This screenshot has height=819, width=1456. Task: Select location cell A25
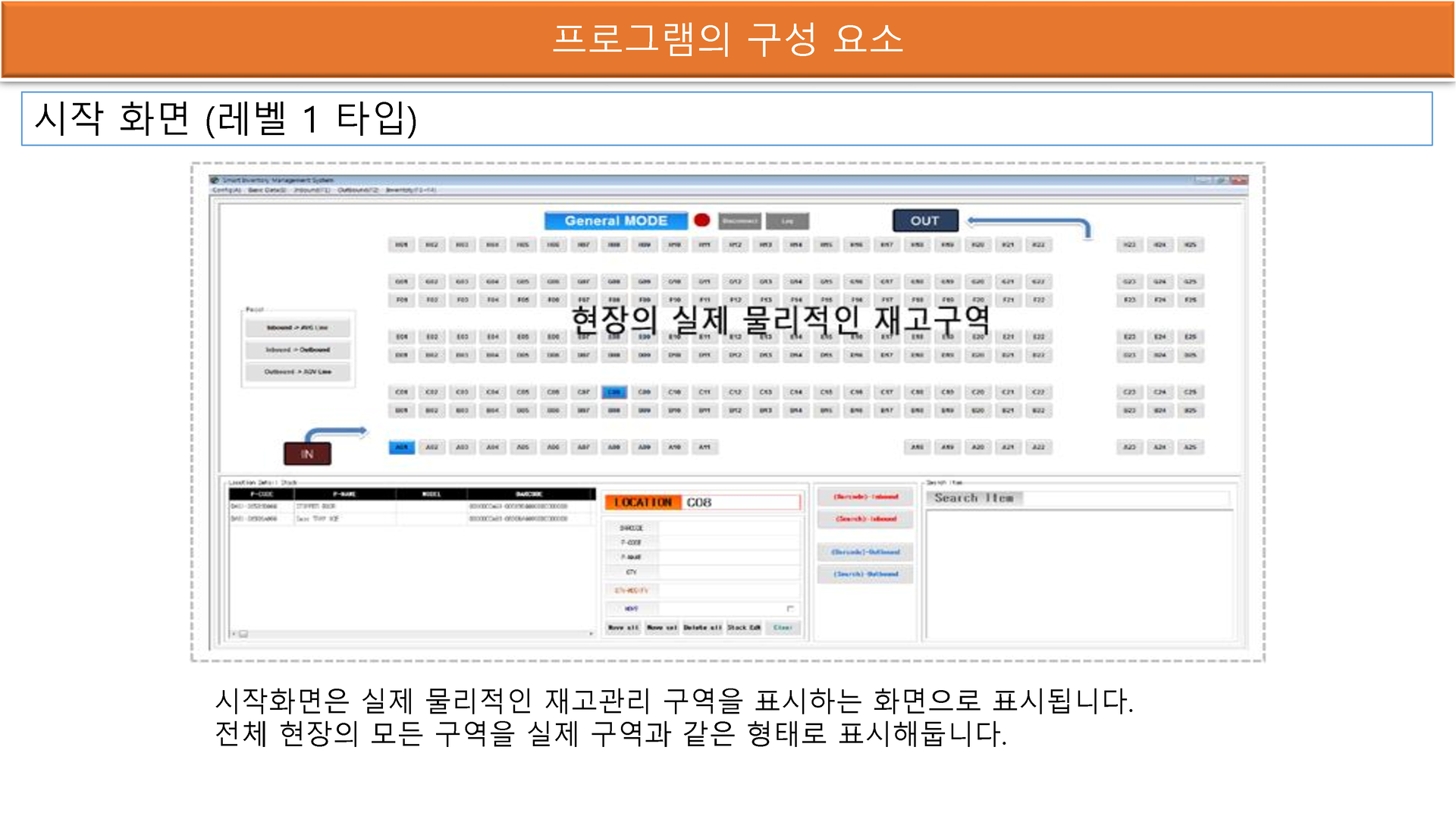tap(1191, 447)
